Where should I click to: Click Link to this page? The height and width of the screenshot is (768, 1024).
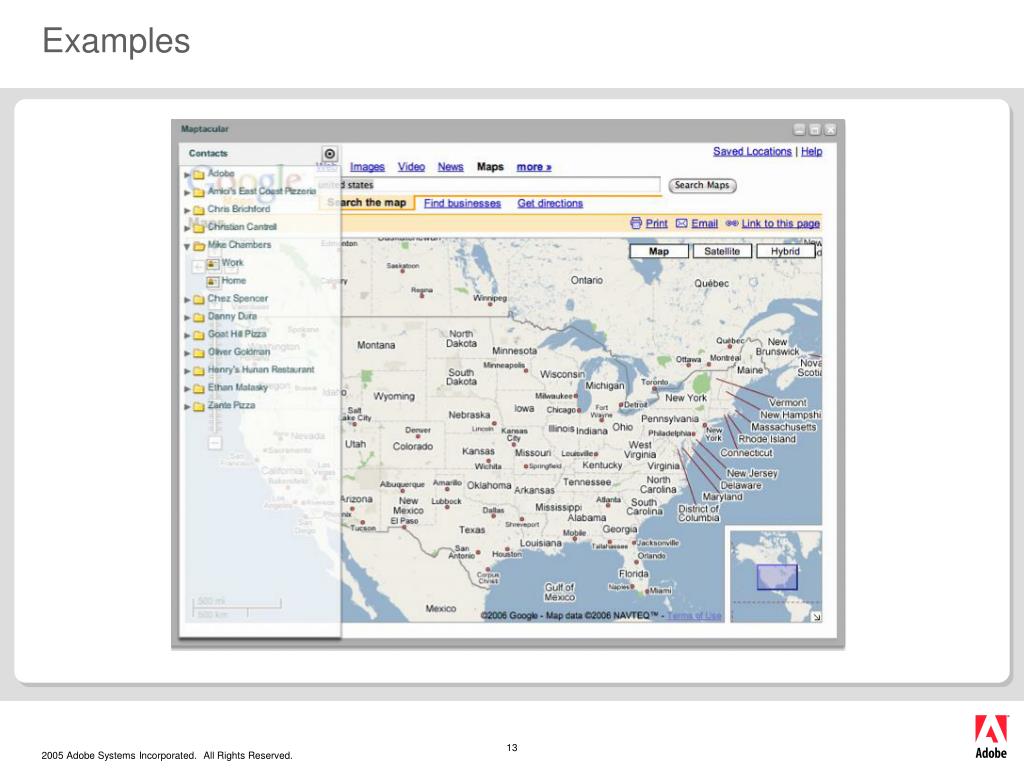point(780,223)
